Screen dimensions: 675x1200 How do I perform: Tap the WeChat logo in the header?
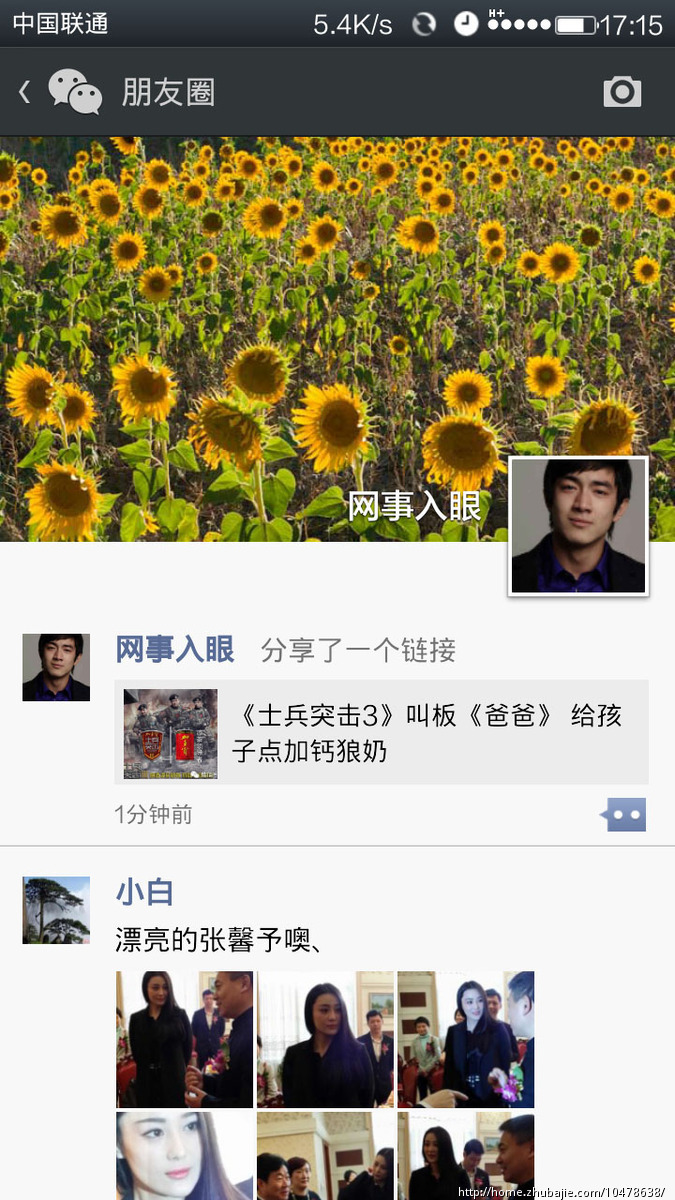click(x=75, y=92)
